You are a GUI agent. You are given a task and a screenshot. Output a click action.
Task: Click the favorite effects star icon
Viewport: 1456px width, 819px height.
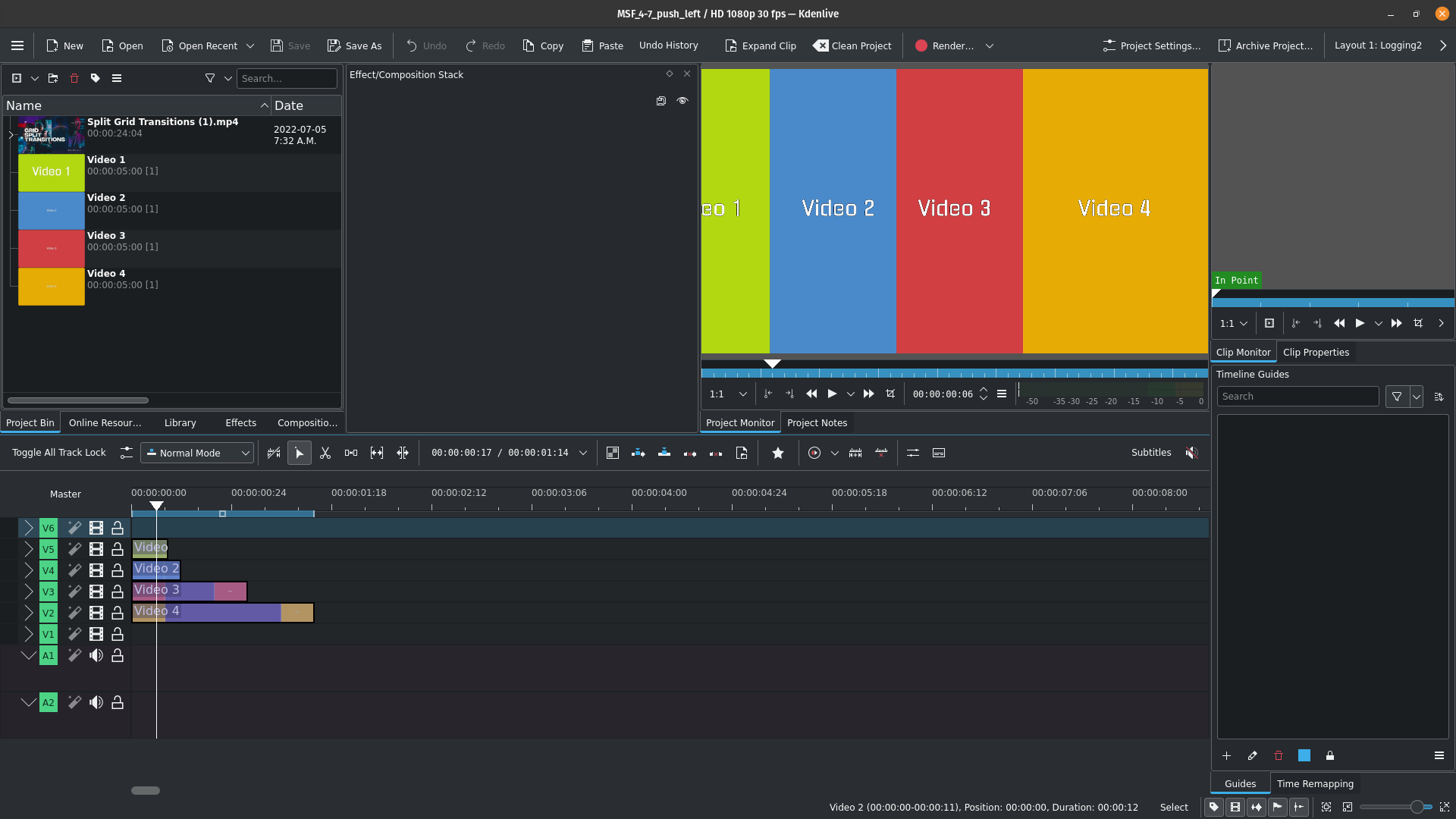(x=778, y=453)
